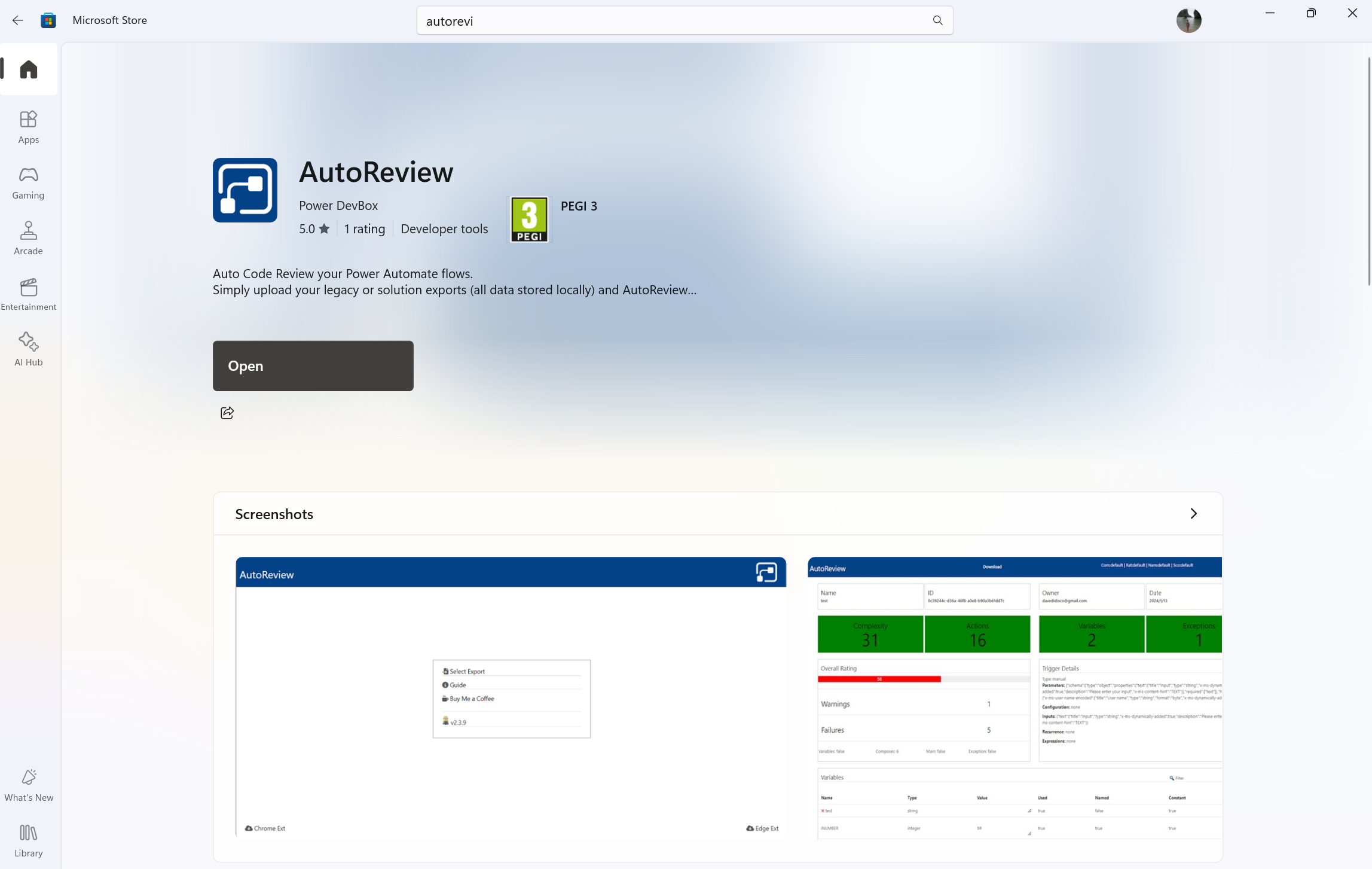Show What's New notifications
The image size is (1372, 869).
tap(29, 785)
